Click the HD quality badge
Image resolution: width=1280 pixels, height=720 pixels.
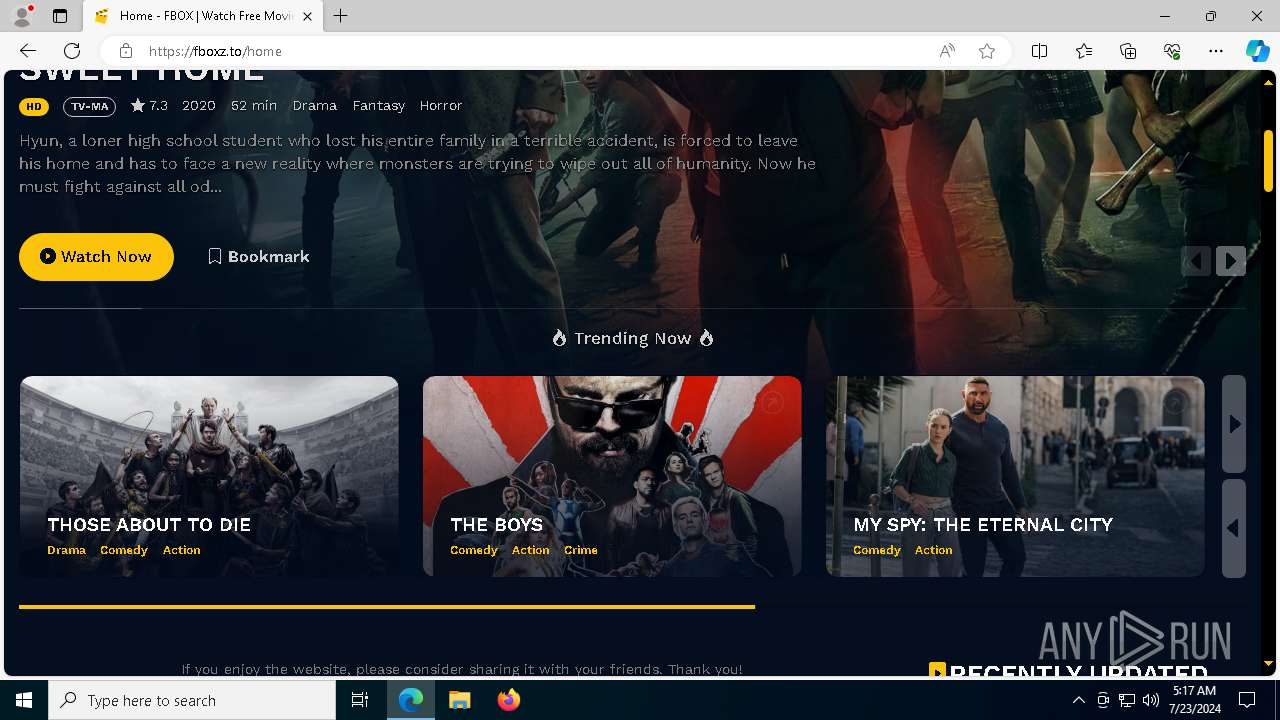click(34, 106)
